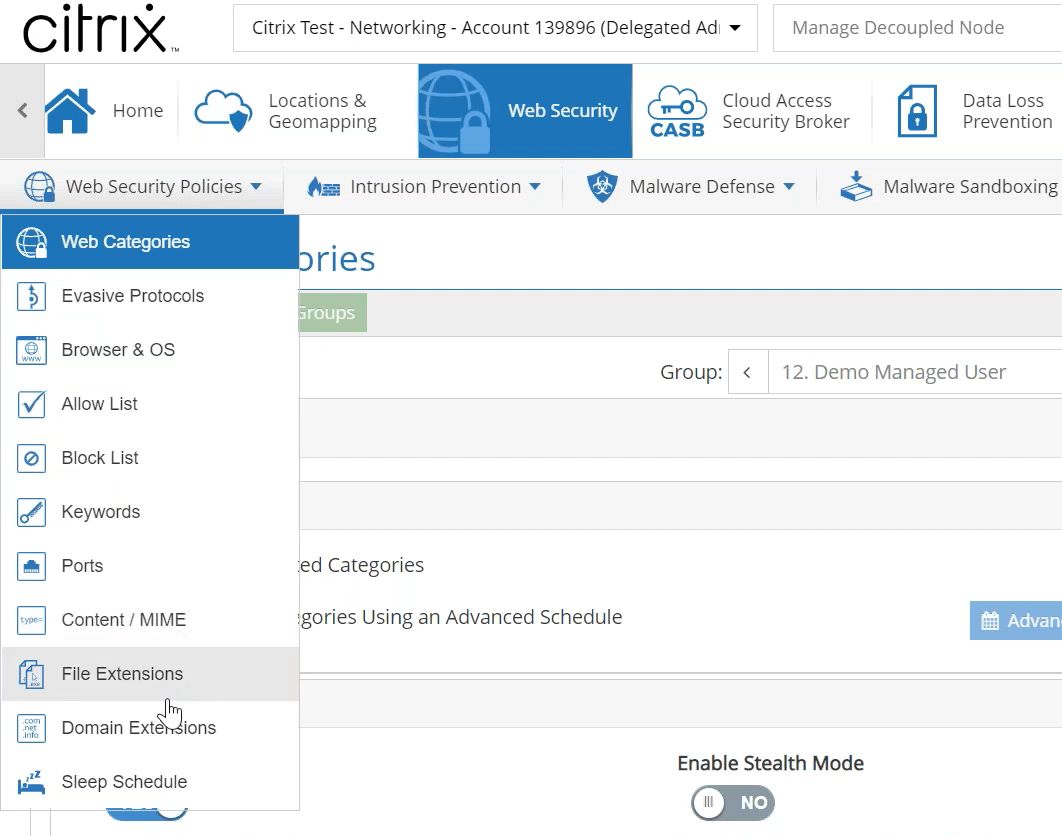Click the Malware Defense biohazard shield icon
Viewport: 1062px width, 836px height.
click(x=601, y=187)
